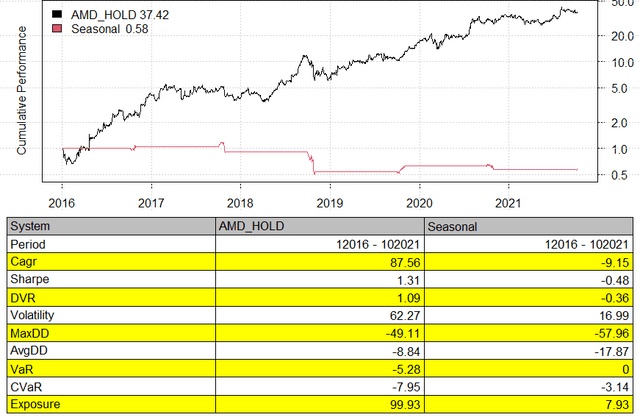Viewport: 640px width, 420px height.
Task: Click the 2020 x-axis label
Action: click(419, 203)
